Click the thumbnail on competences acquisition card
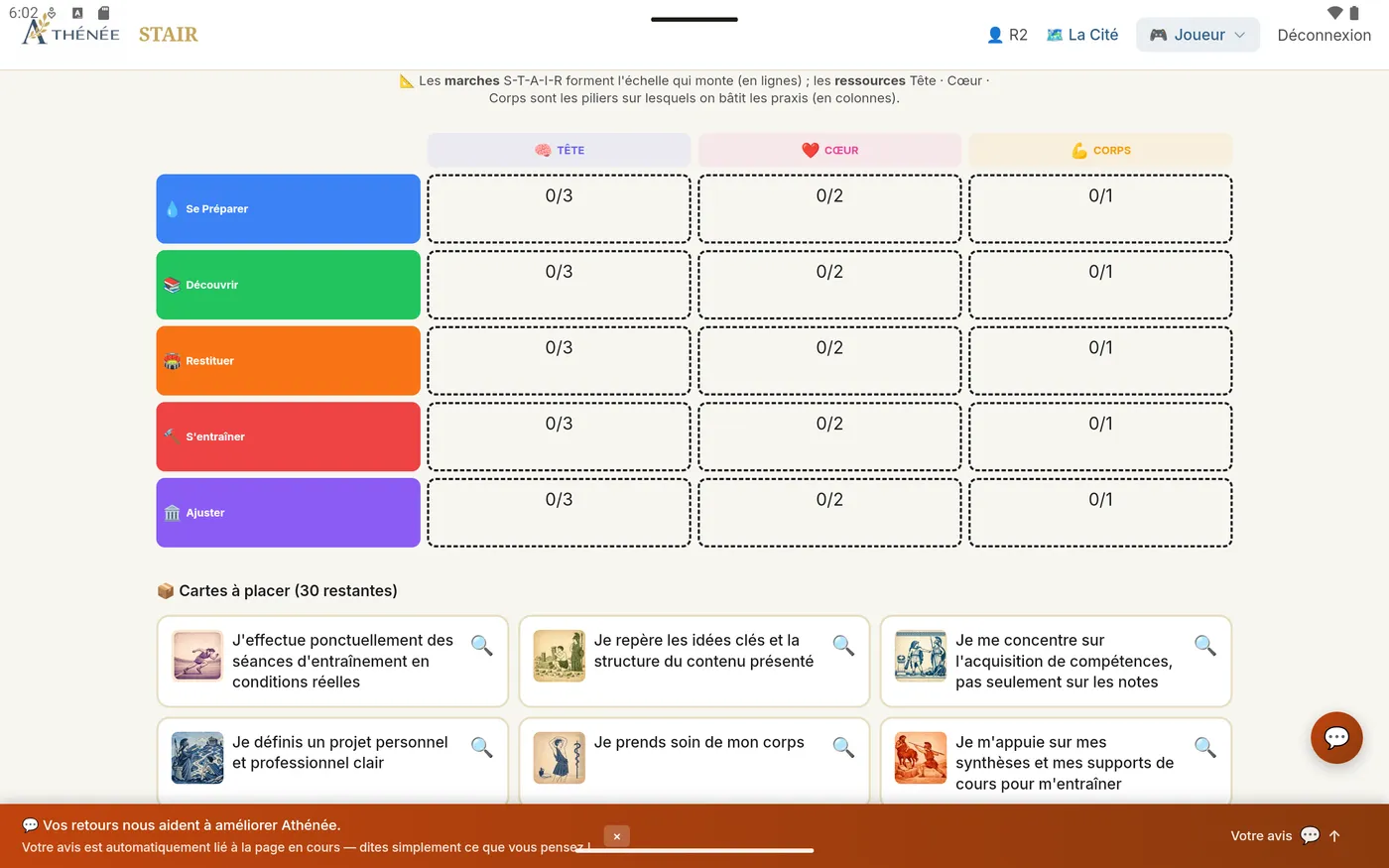Viewport: 1389px width, 868px height. click(x=921, y=656)
